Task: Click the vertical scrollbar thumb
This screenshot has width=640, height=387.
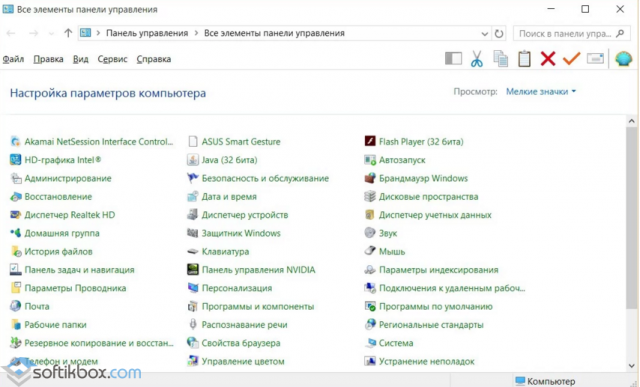Action: click(x=631, y=218)
